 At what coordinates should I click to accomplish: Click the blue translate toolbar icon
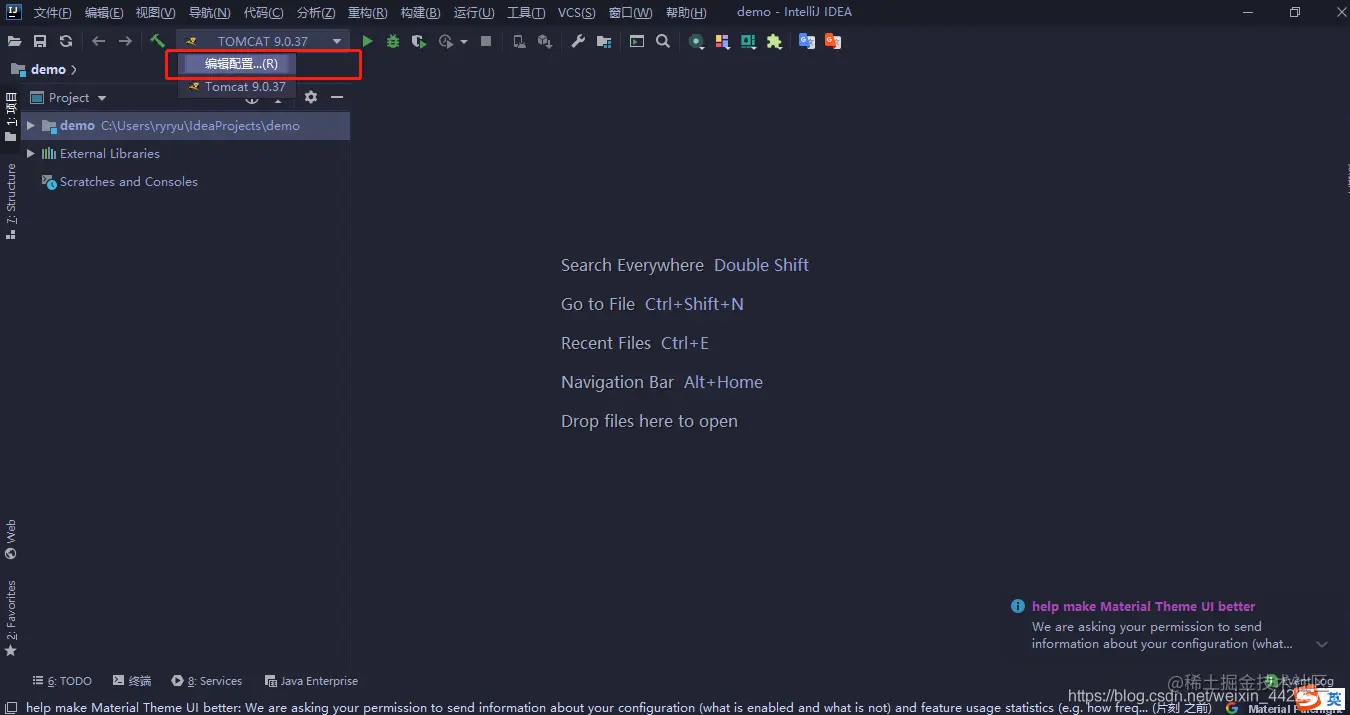(807, 41)
